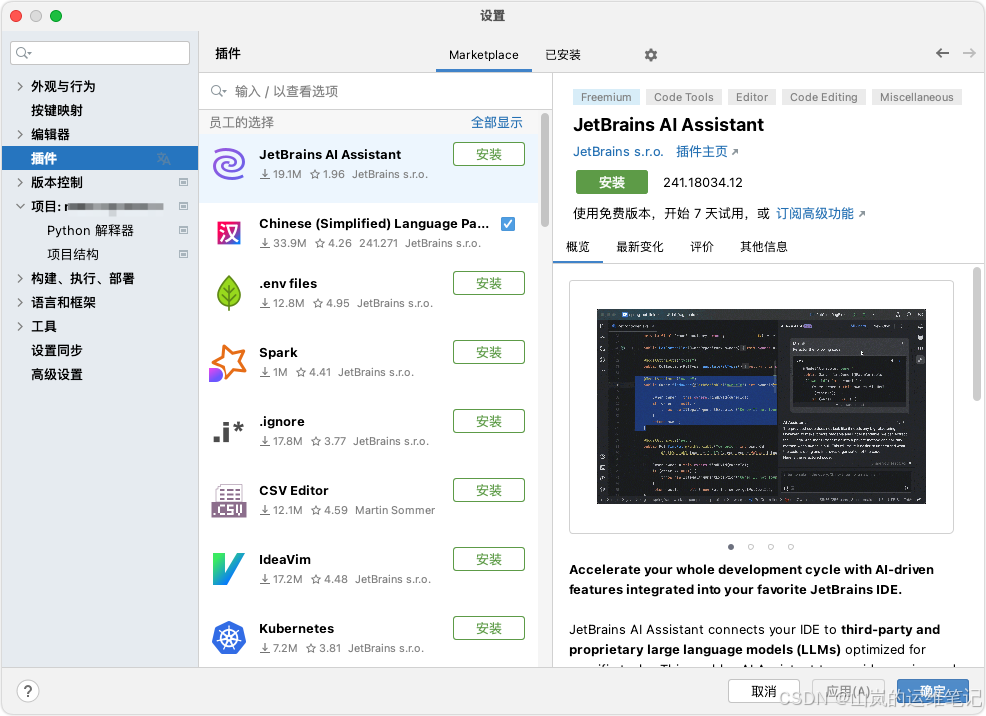Screen dimensions: 986x716
Task: Click the 全部显示 link
Action: [x=497, y=123]
